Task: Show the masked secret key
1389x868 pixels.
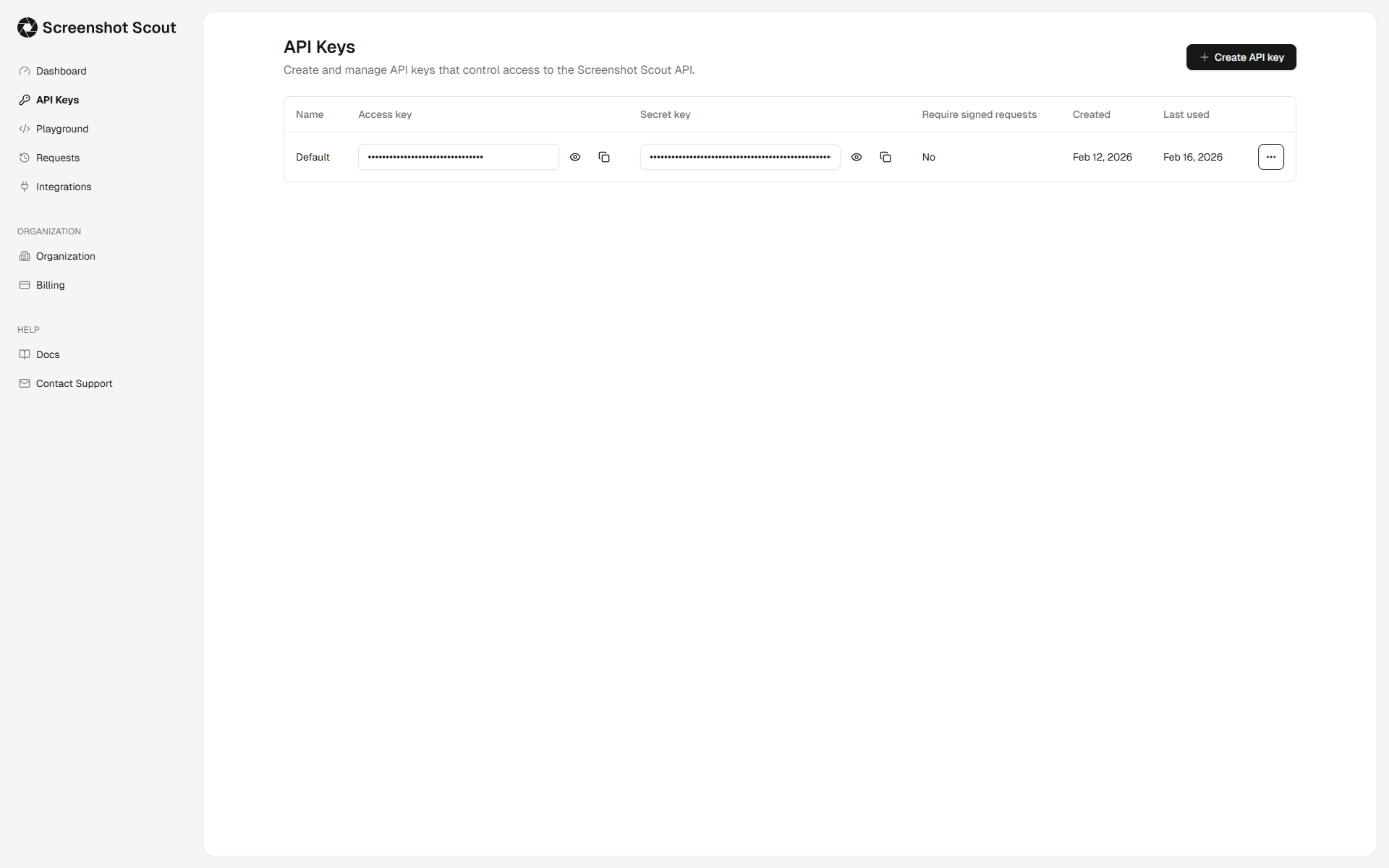Action: tap(857, 157)
